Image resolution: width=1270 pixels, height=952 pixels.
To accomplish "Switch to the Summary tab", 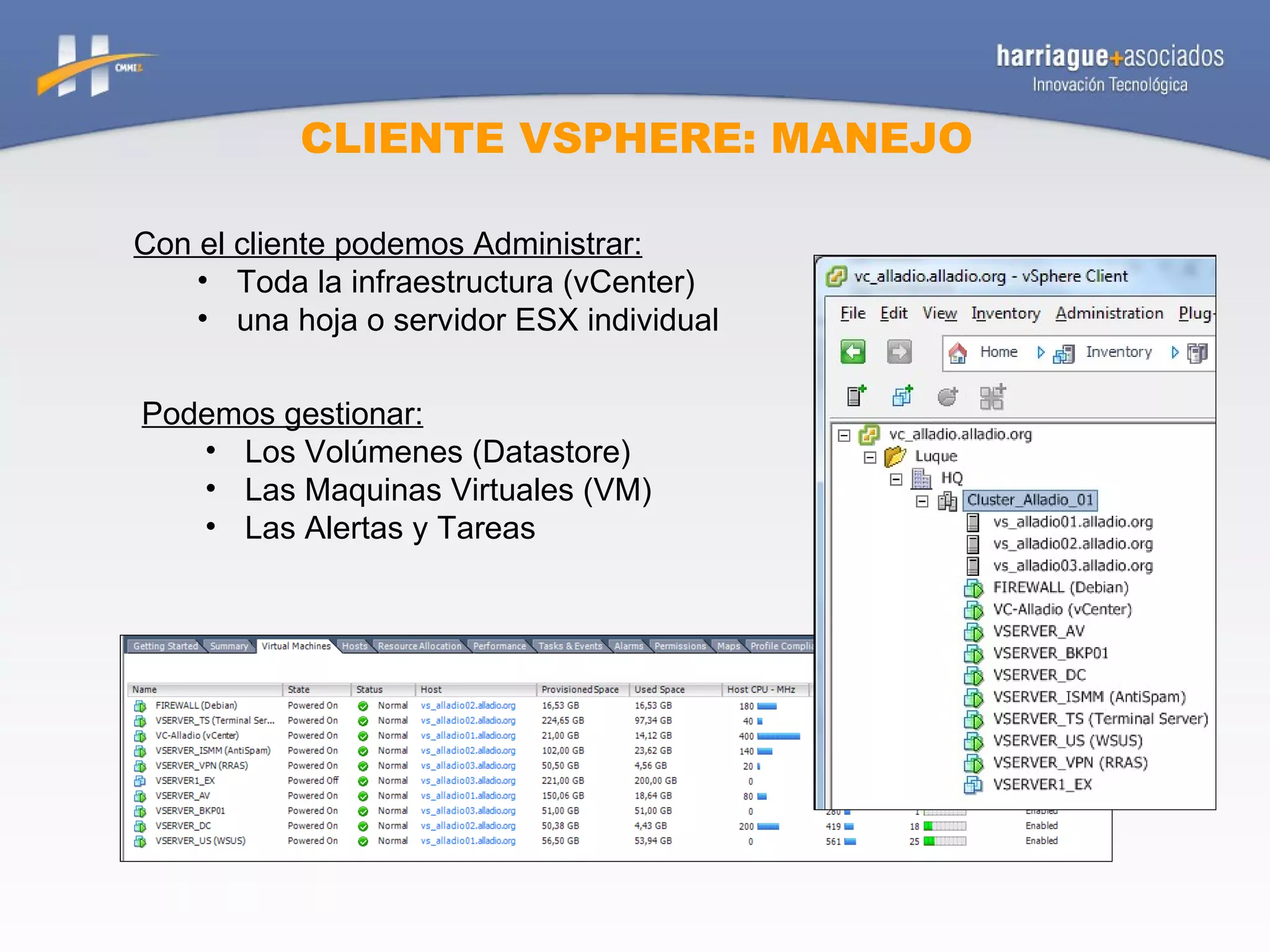I will [229, 646].
